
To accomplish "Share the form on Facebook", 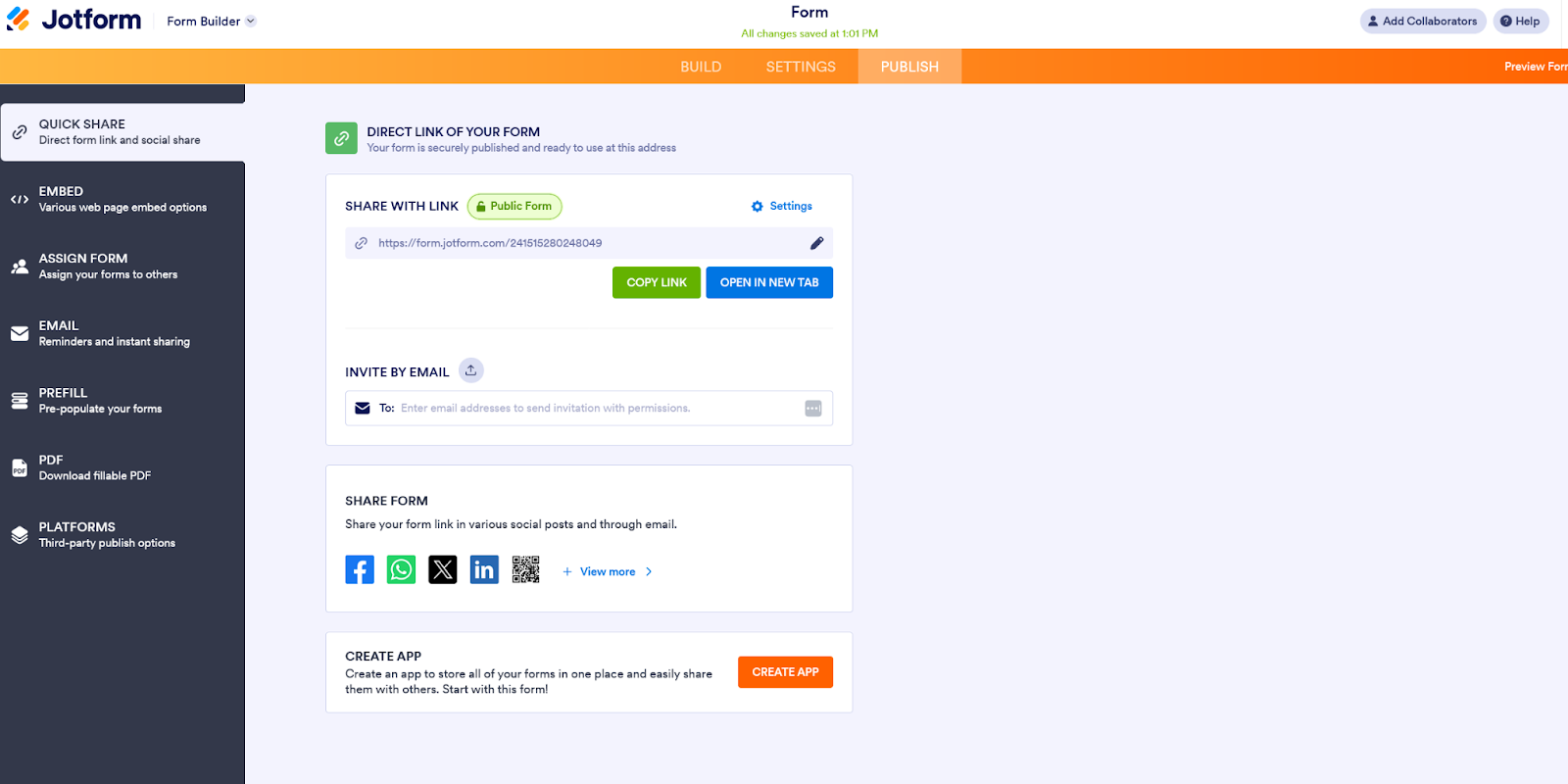I will [x=360, y=569].
